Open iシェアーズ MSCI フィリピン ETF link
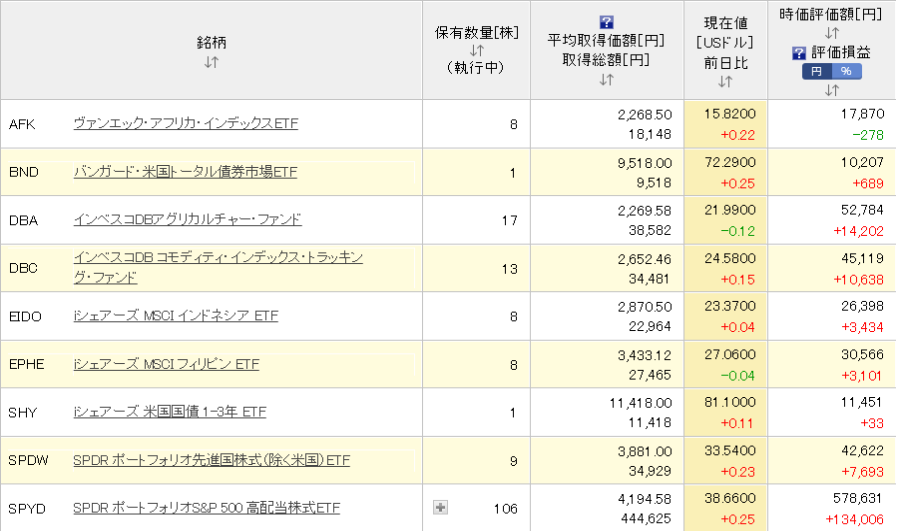 tap(166, 364)
